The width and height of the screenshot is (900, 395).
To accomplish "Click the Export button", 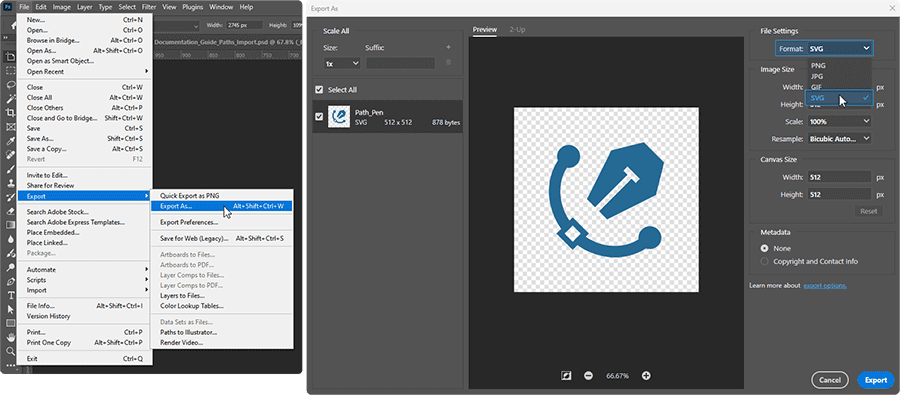I will pyautogui.click(x=876, y=380).
